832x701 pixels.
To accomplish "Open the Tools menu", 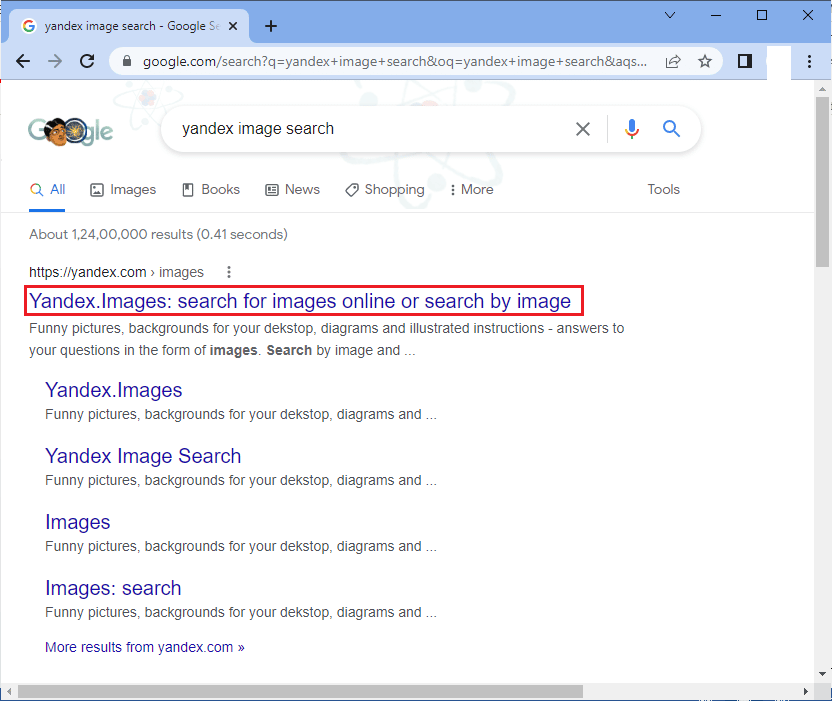I will [663, 189].
